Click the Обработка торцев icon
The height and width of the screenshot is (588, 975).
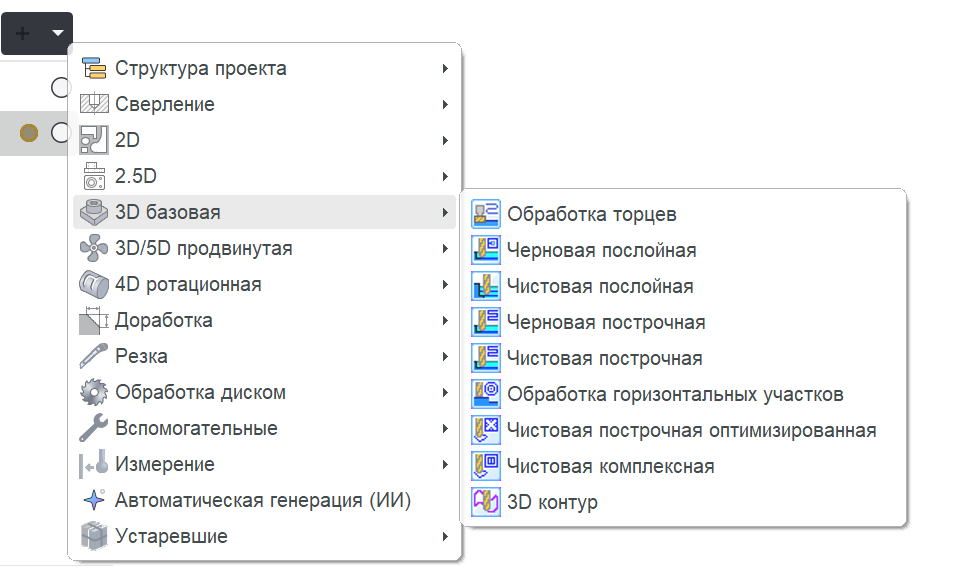(x=486, y=214)
